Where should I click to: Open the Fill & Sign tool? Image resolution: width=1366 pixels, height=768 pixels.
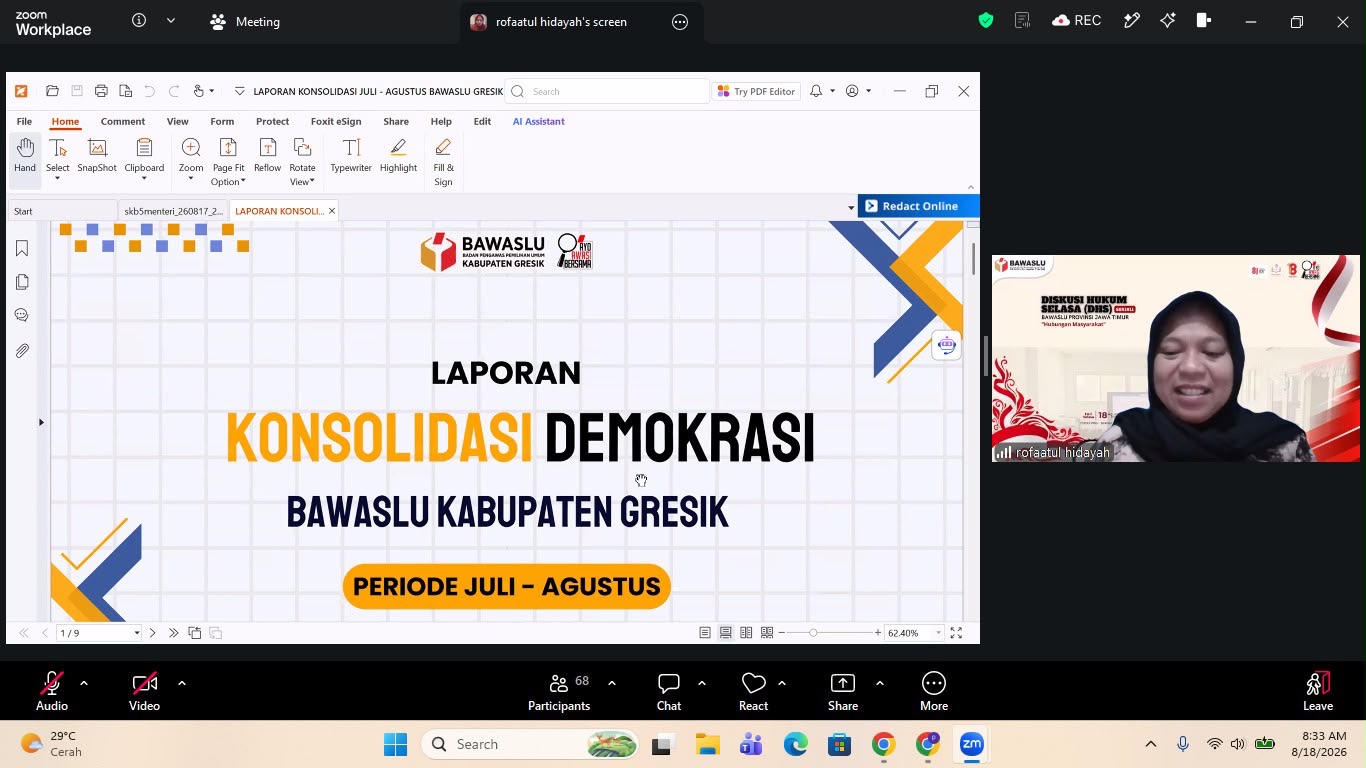(443, 161)
